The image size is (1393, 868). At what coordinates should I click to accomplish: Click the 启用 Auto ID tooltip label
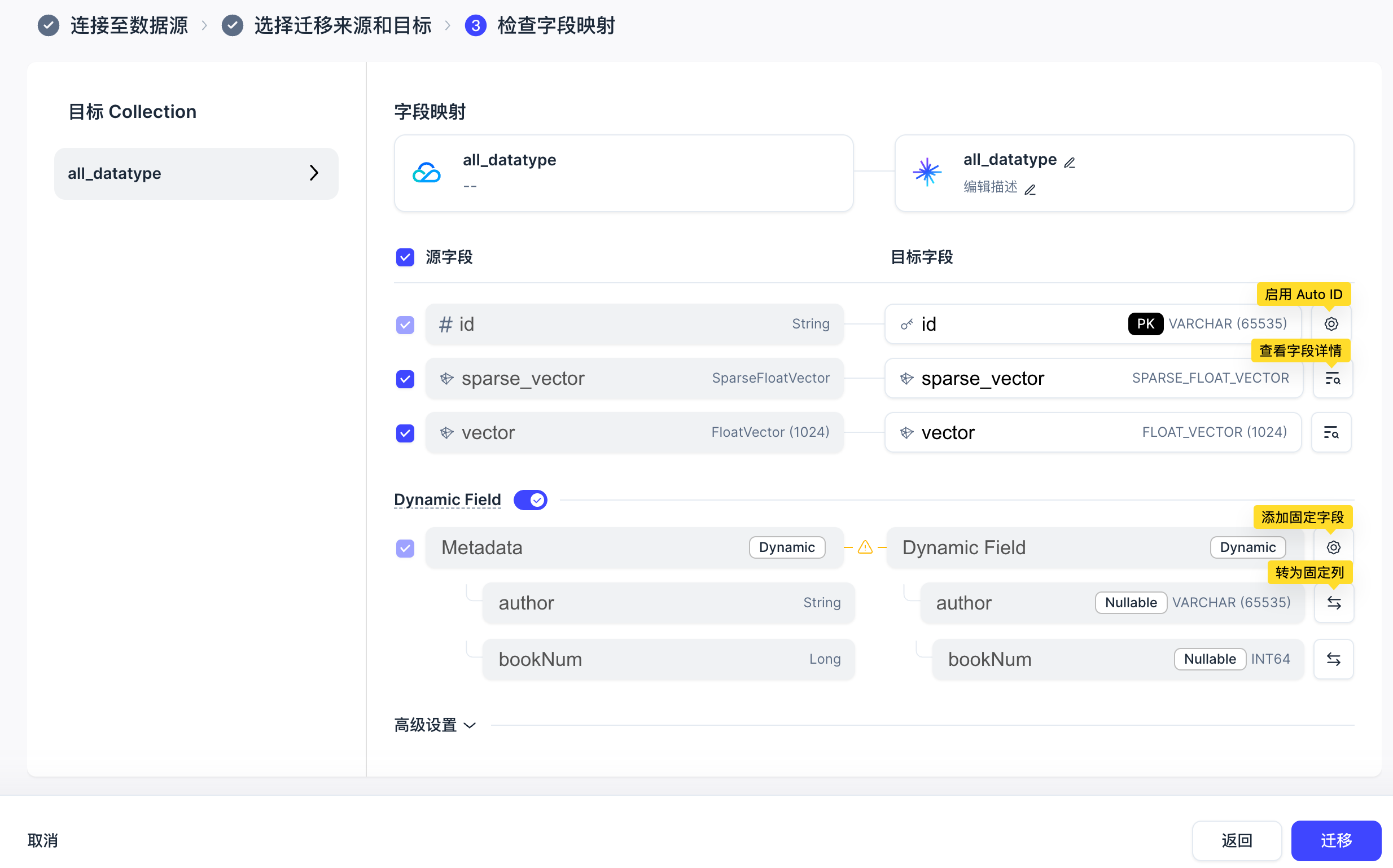1303,295
